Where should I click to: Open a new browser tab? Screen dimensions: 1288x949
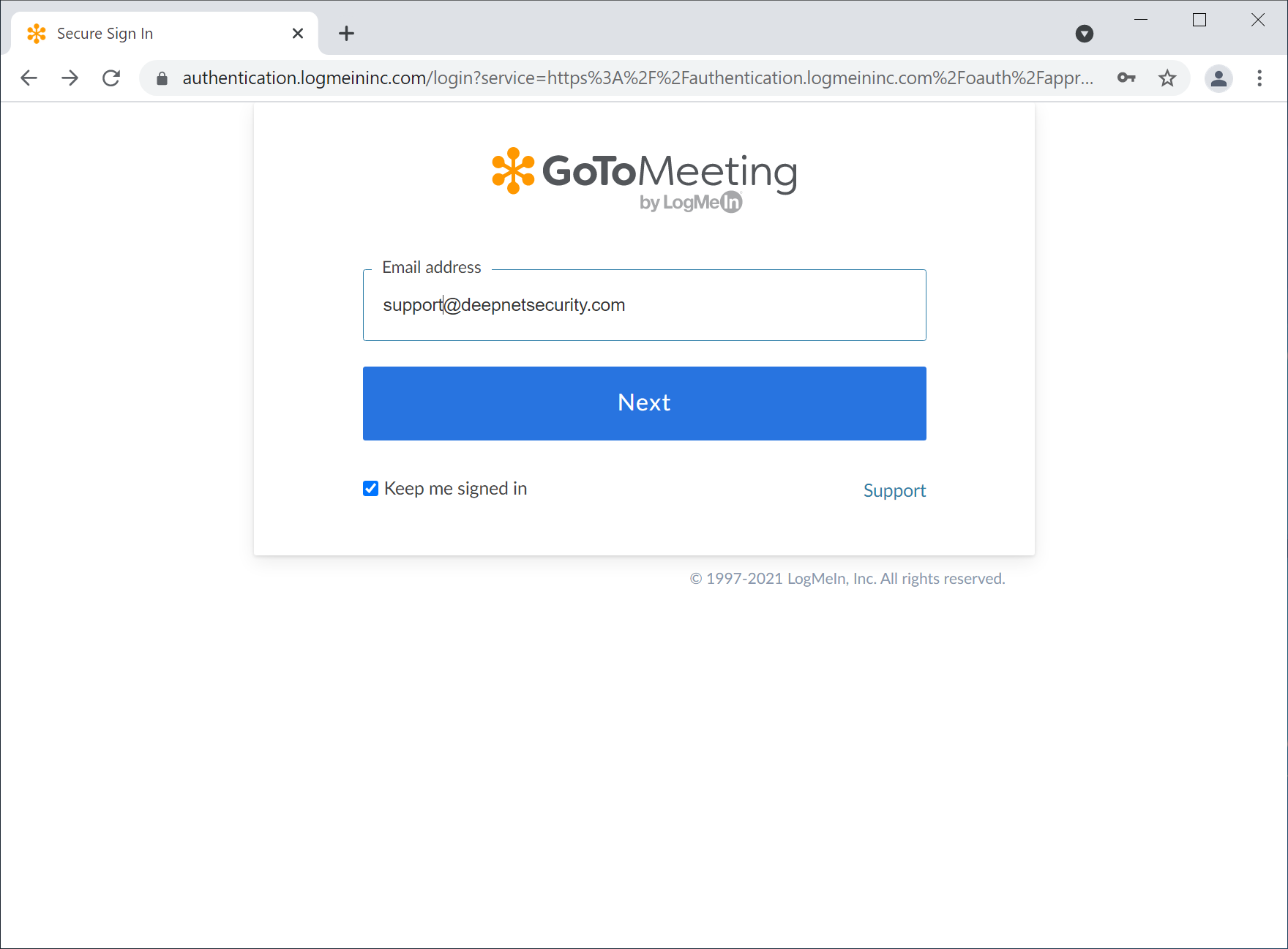point(347,34)
